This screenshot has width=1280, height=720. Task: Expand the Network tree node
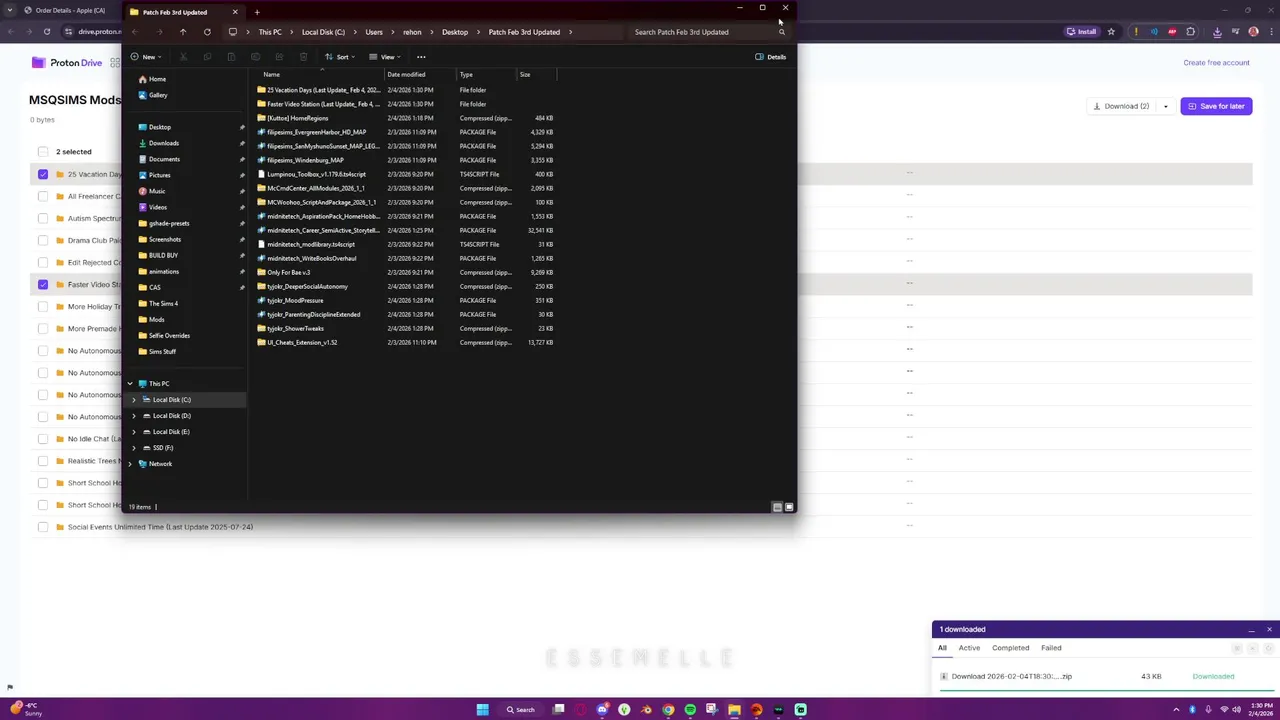129,464
